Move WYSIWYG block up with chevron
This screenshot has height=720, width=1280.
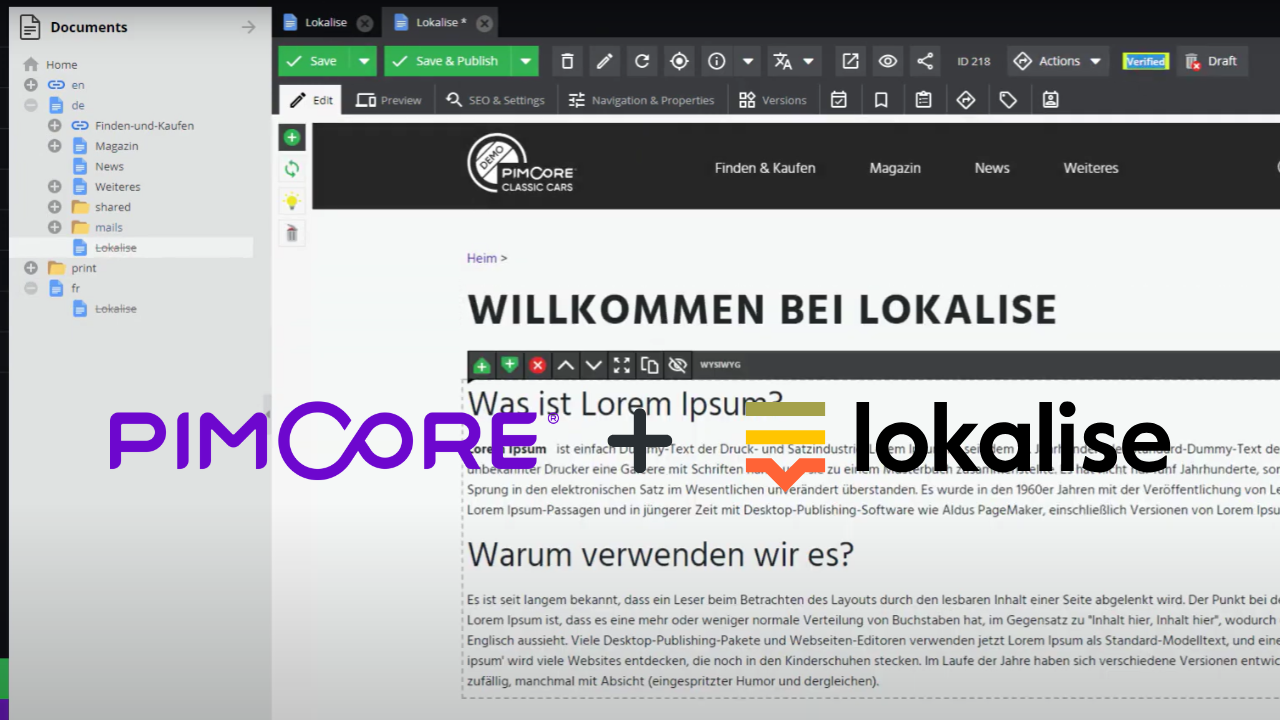565,365
